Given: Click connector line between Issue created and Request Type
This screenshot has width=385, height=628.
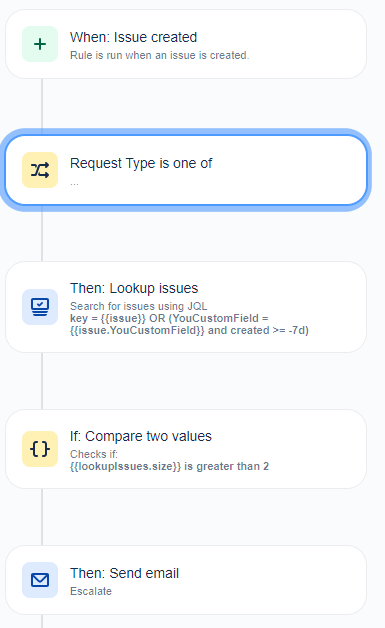Looking at the screenshot, I should coord(42,103).
